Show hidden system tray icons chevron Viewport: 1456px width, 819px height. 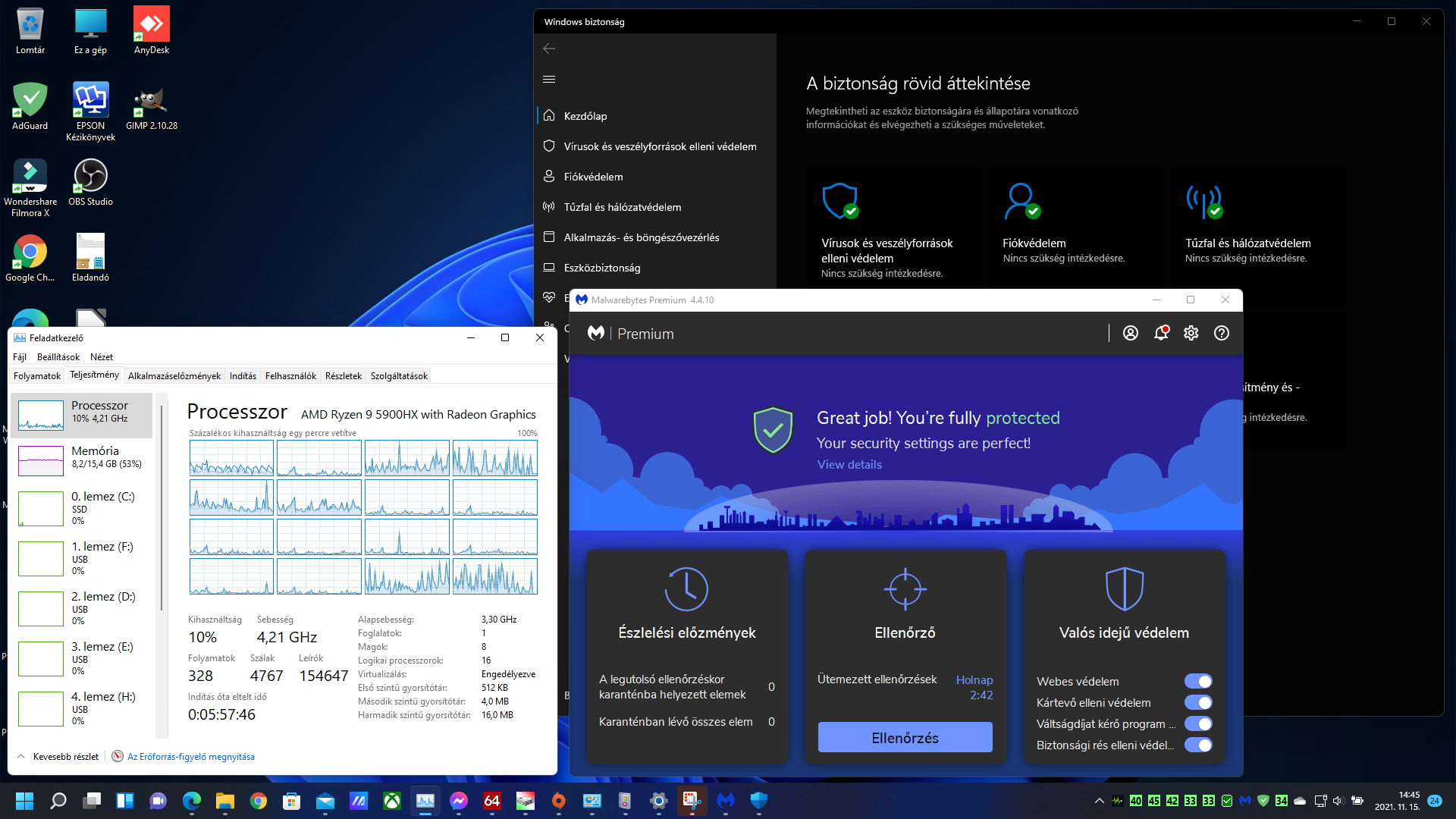pyautogui.click(x=1099, y=801)
